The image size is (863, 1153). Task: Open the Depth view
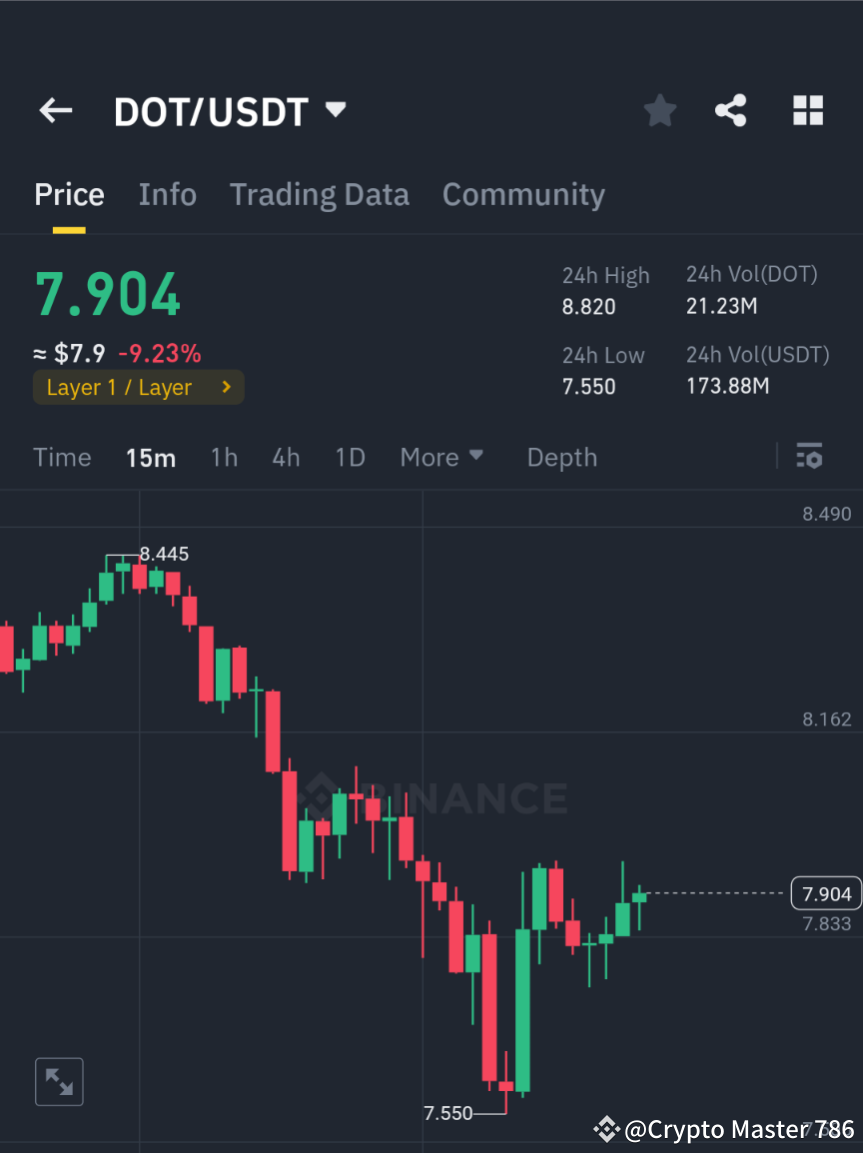(x=561, y=456)
